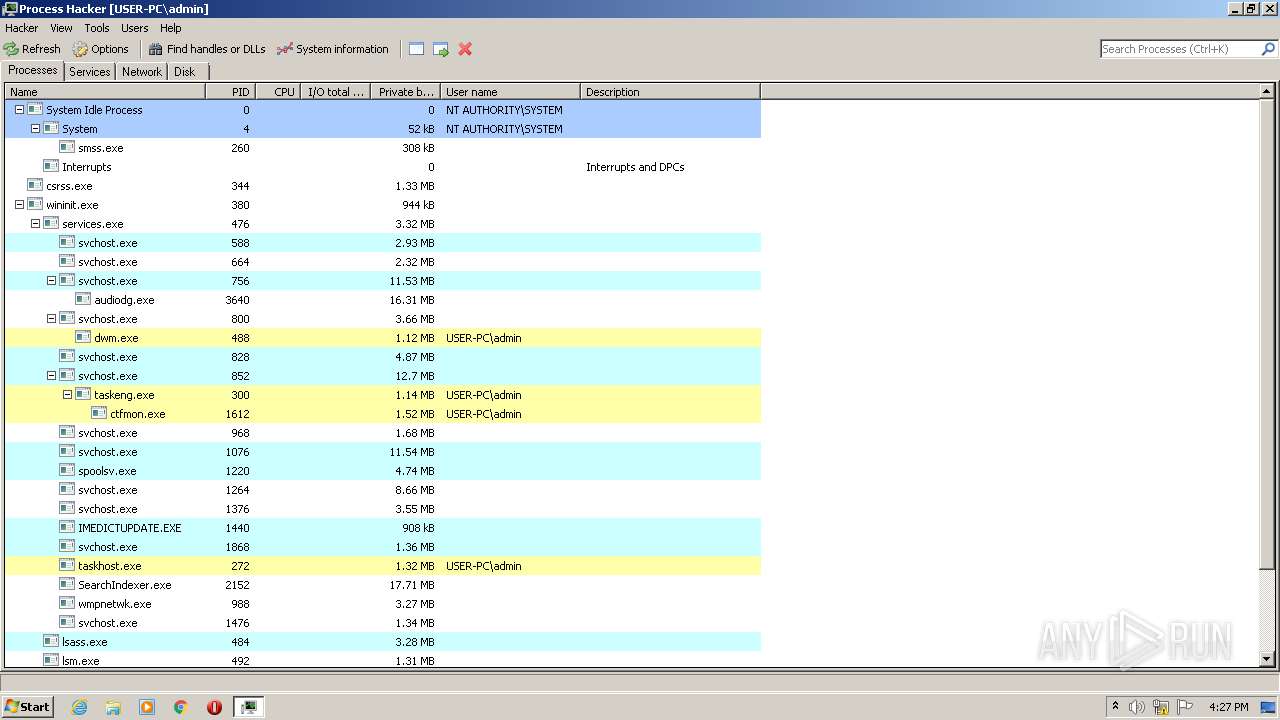Launch Google Chrome from taskbar

point(181,707)
